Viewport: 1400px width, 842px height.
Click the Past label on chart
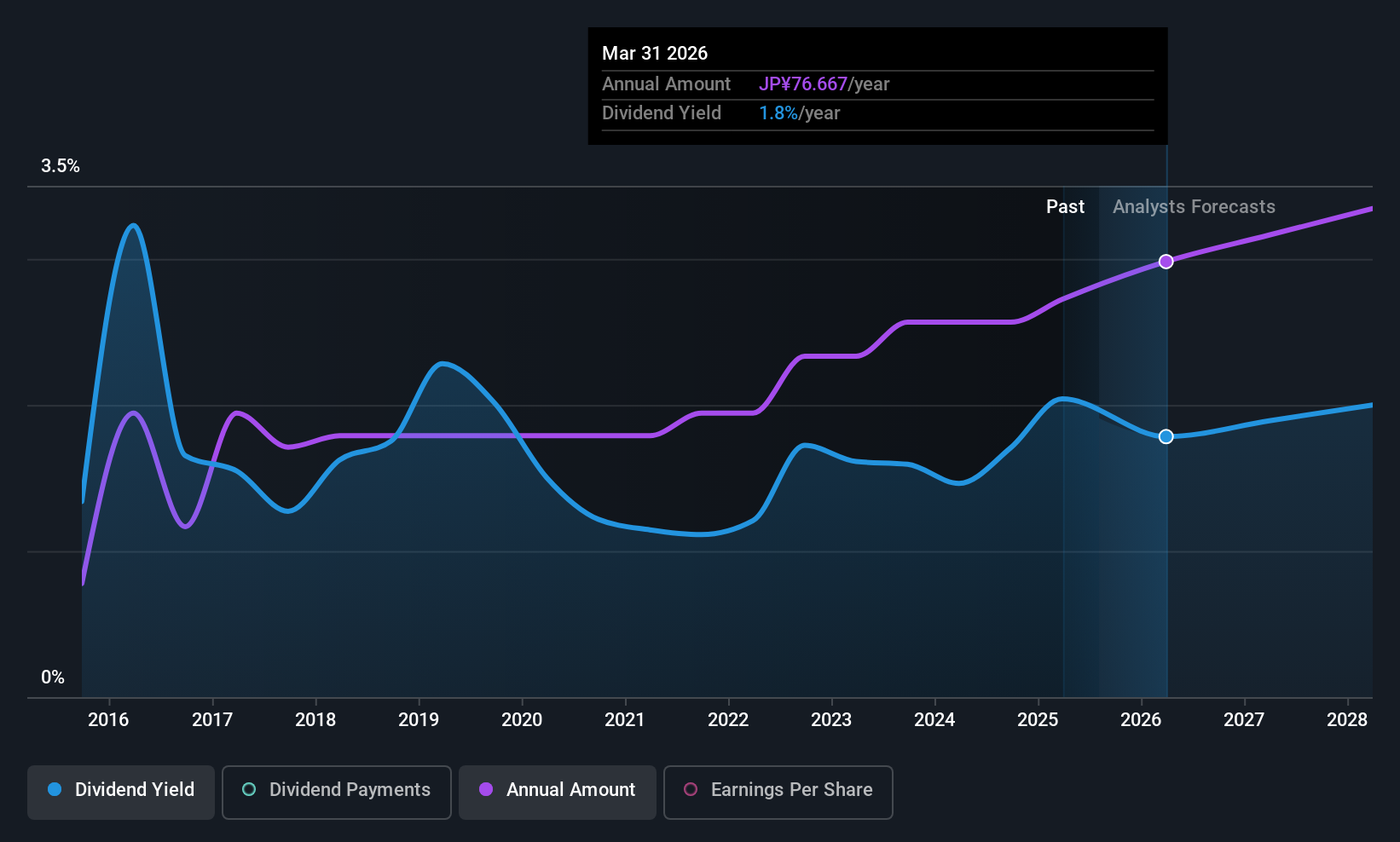1065,207
